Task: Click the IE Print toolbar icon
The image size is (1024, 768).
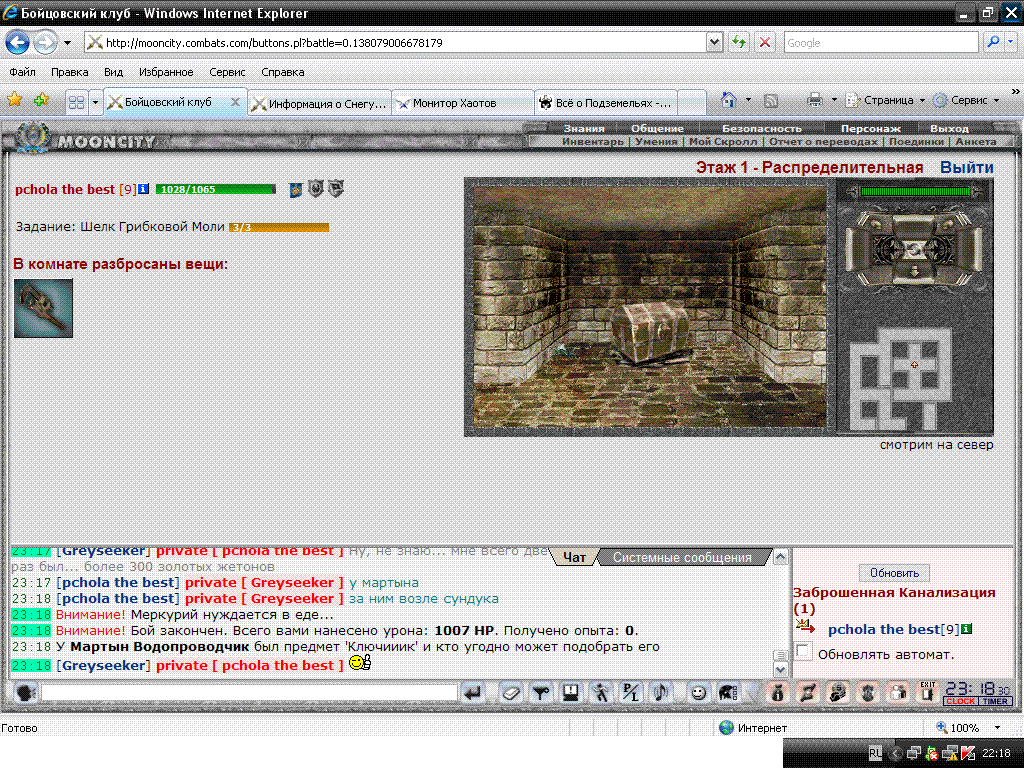Action: [814, 100]
